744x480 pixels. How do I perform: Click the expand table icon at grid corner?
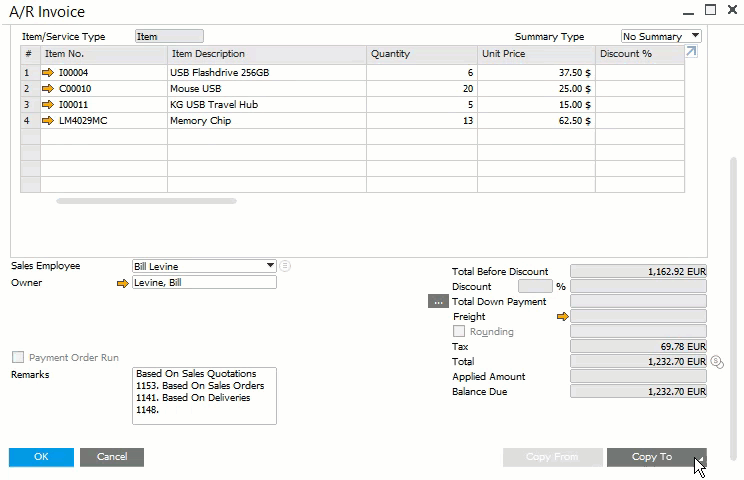691,52
